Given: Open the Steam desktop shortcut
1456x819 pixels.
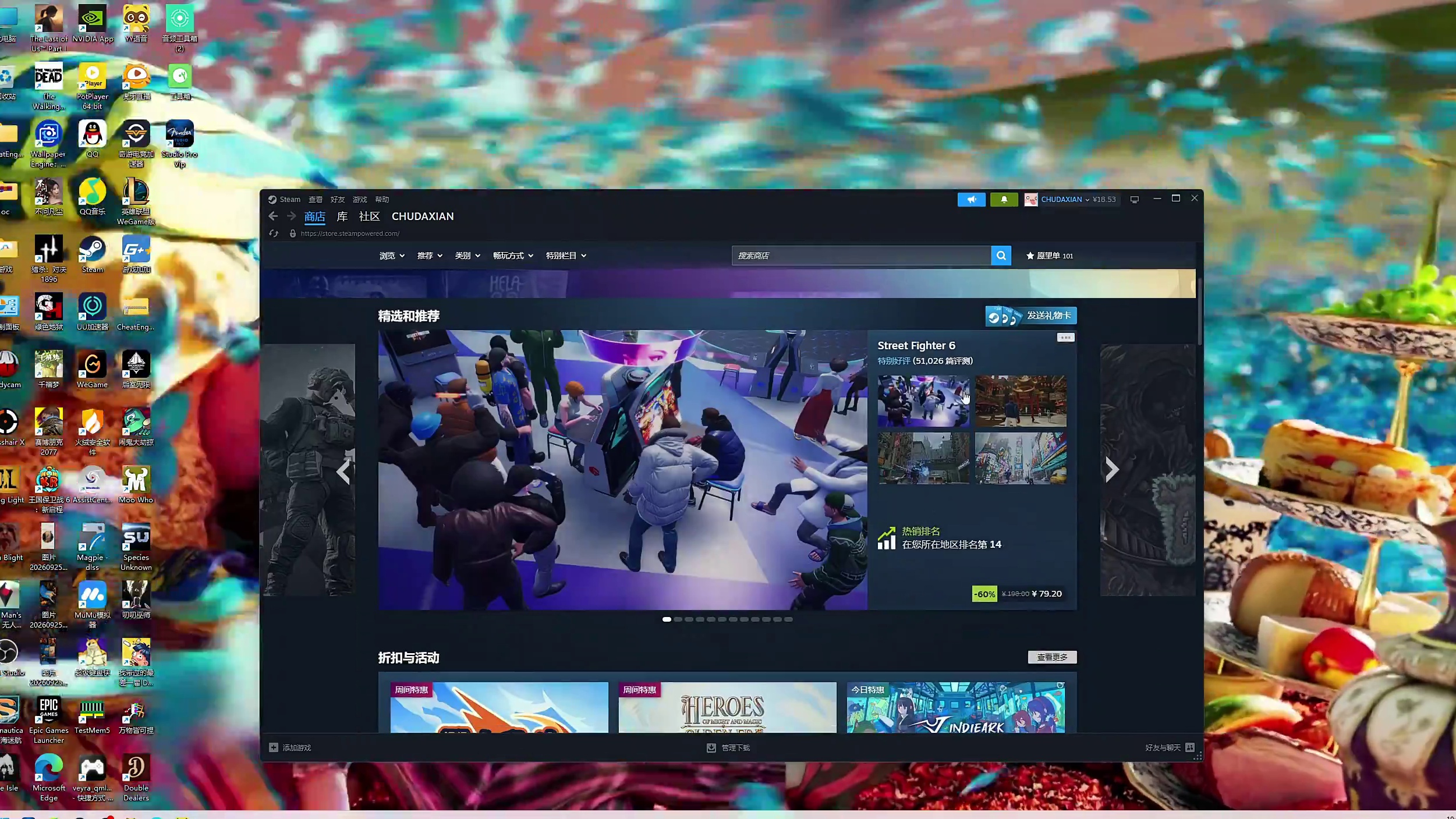Looking at the screenshot, I should pyautogui.click(x=93, y=254).
